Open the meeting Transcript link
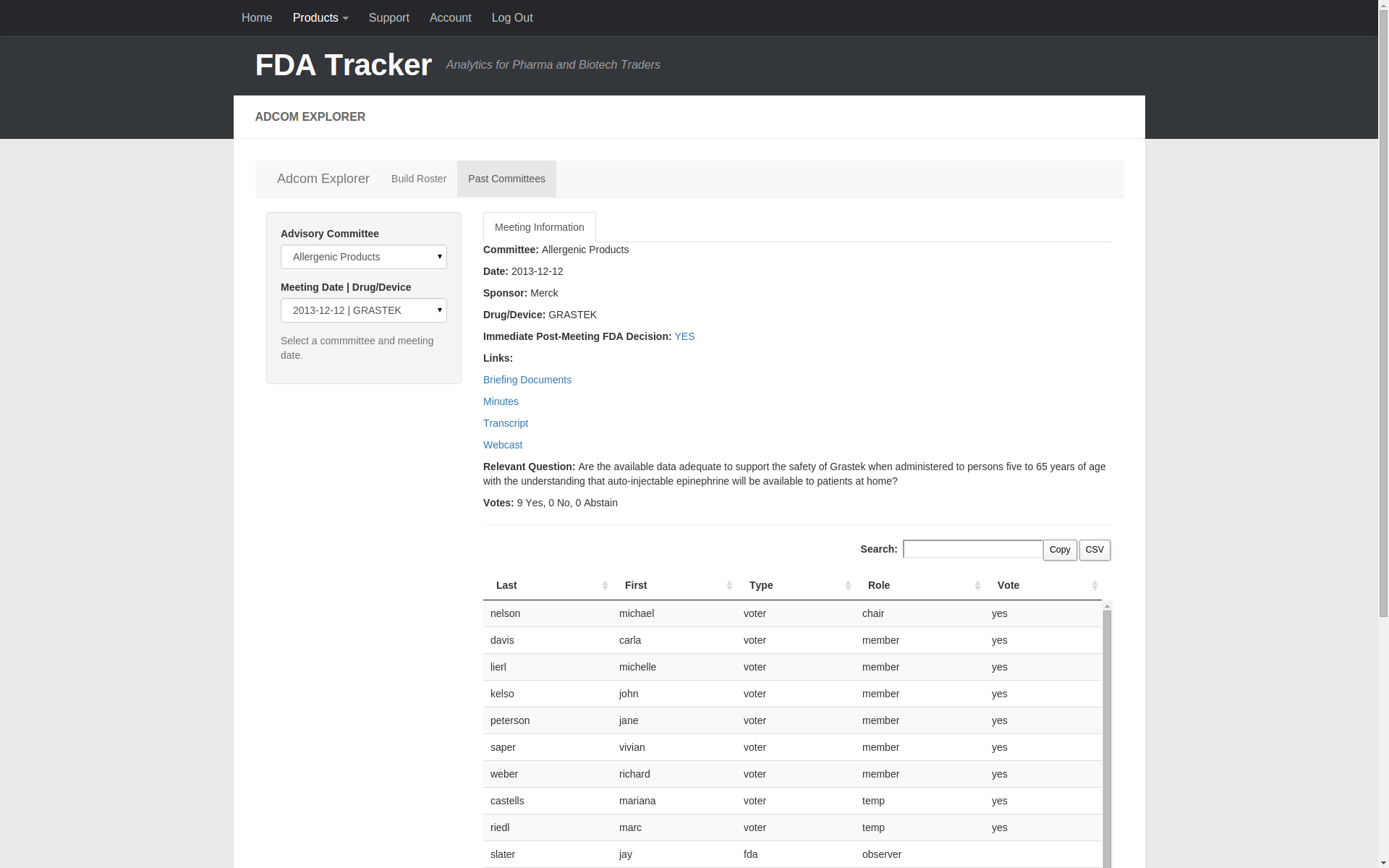Screen dimensions: 1389x868 coord(505,423)
